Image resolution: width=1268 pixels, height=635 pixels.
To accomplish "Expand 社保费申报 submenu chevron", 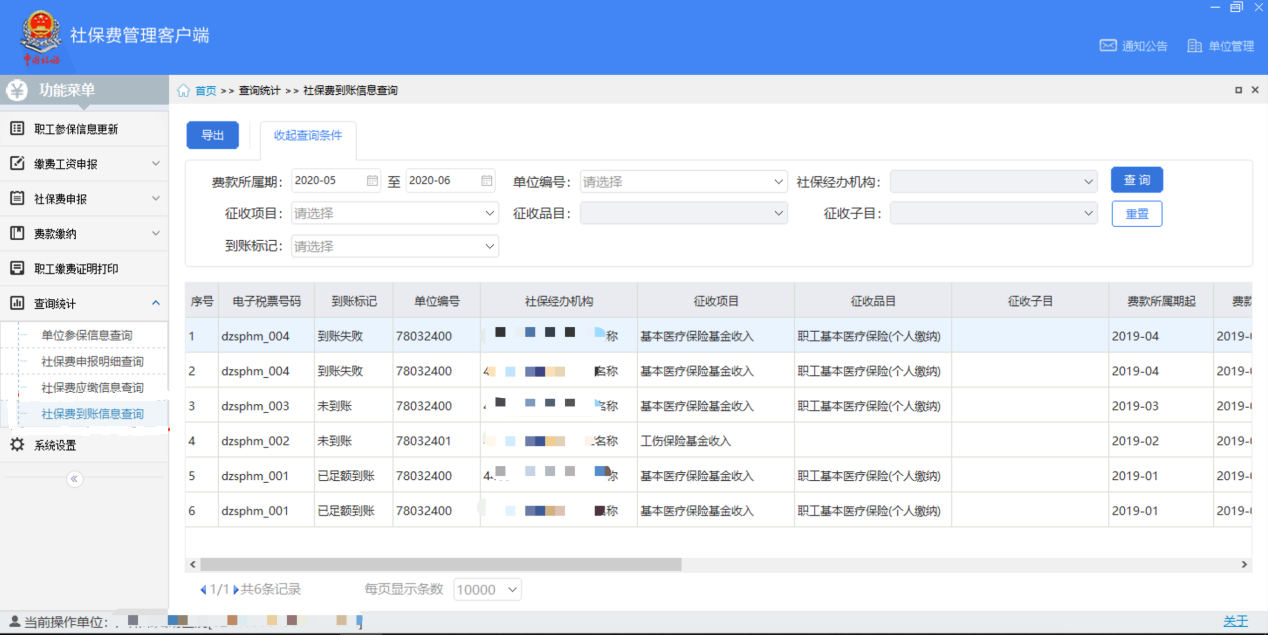I will (156, 198).
